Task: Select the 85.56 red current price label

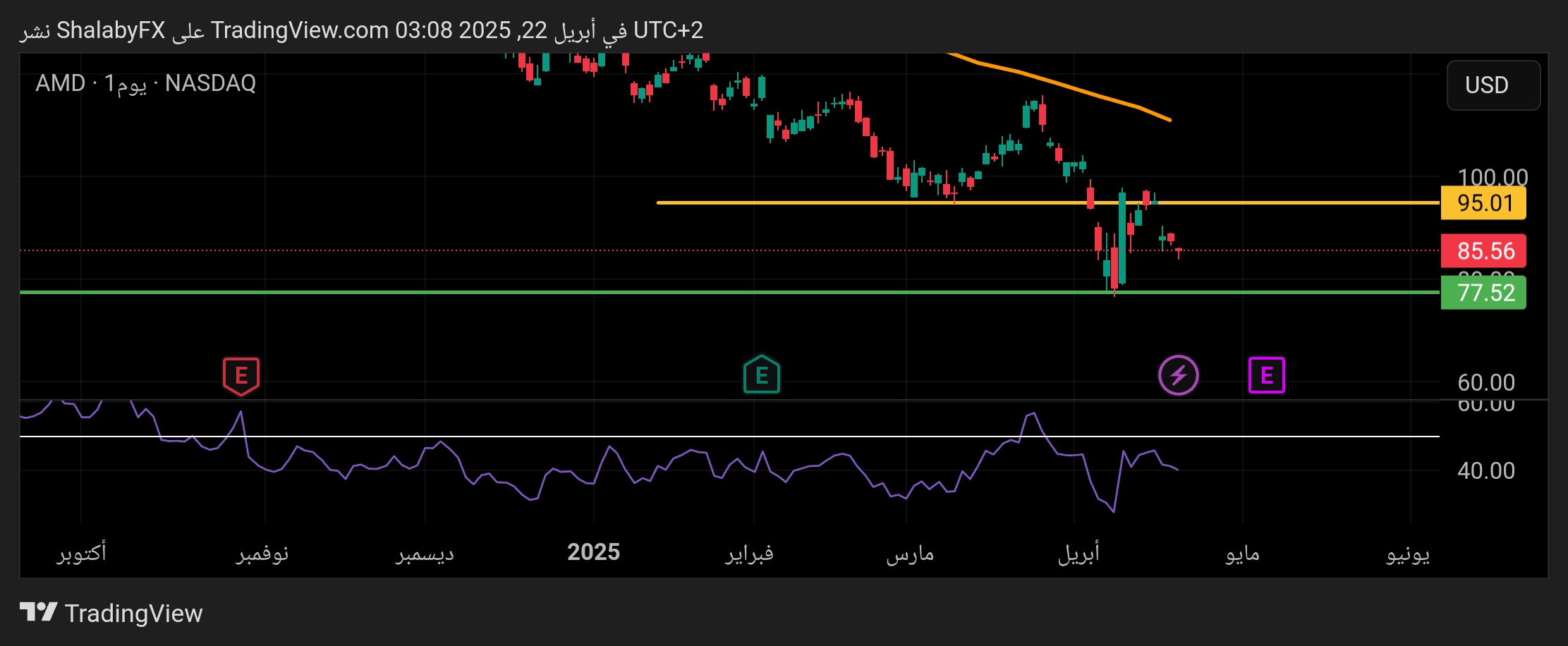Action: [x=1483, y=251]
